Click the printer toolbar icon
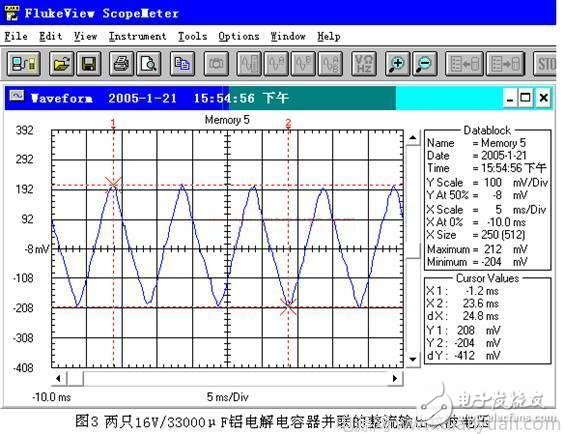Viewport: 564px width, 434px height. point(121,64)
